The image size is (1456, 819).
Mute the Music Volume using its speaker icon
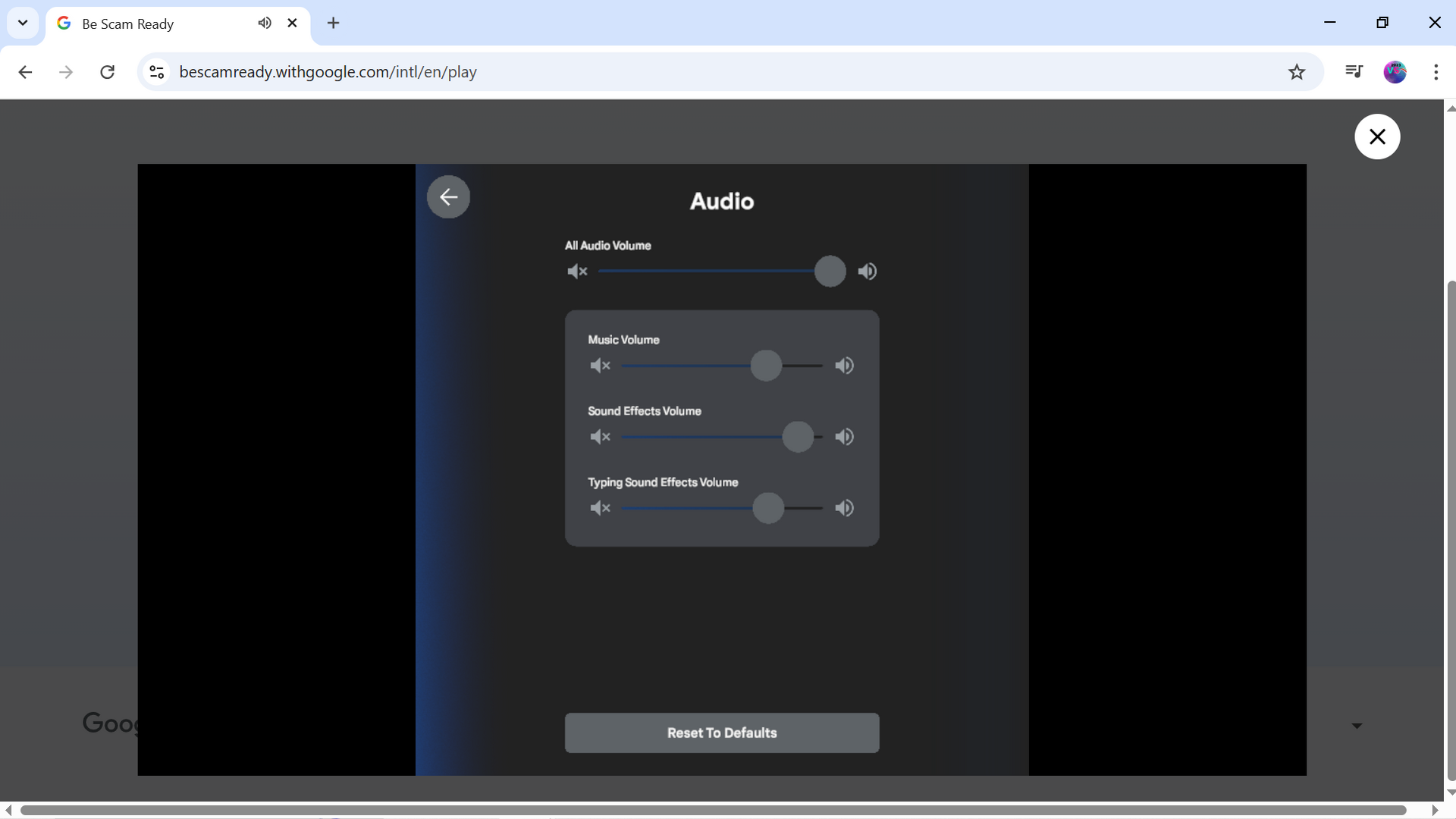tap(600, 366)
